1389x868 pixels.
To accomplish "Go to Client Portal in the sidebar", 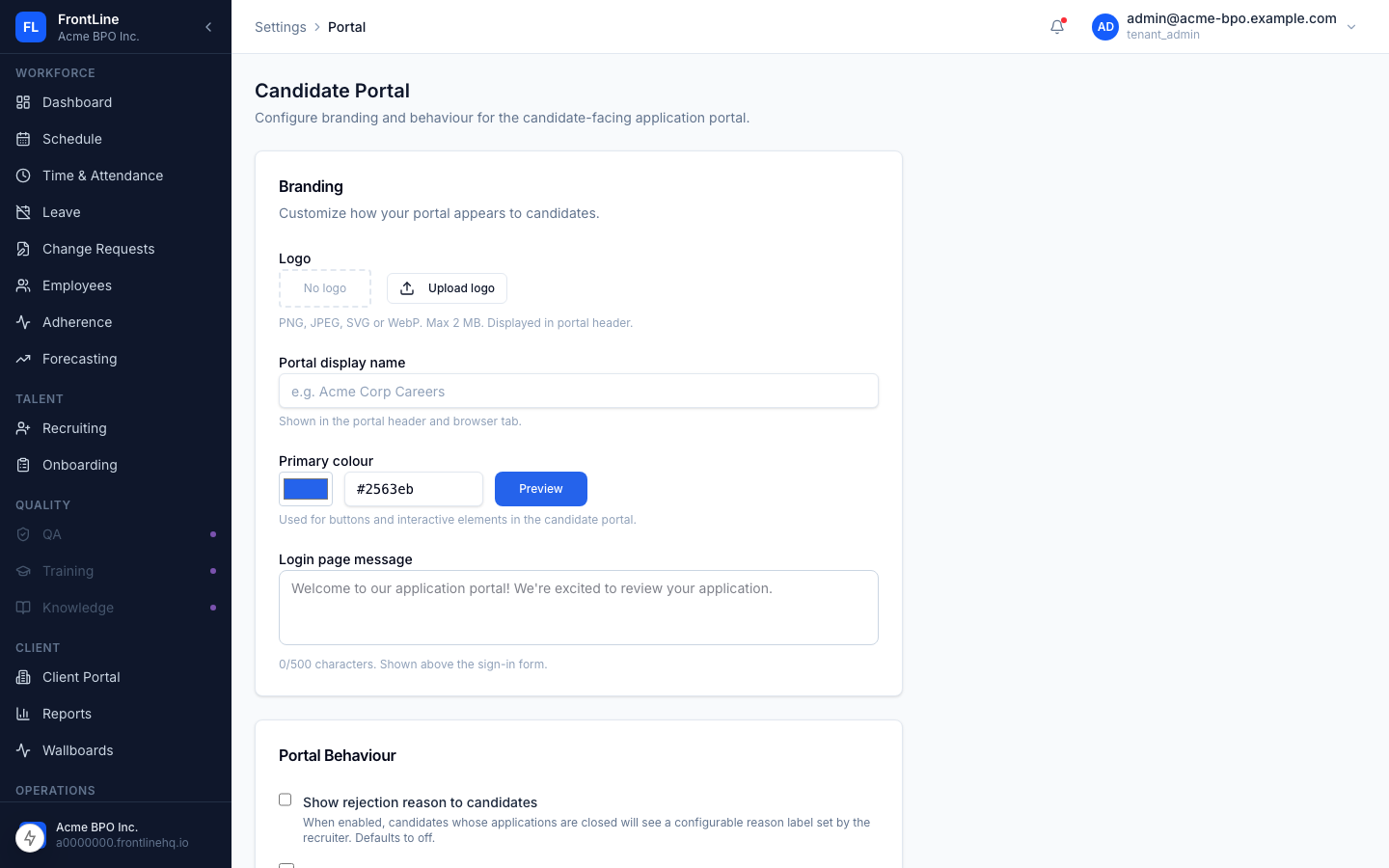I will (x=81, y=677).
